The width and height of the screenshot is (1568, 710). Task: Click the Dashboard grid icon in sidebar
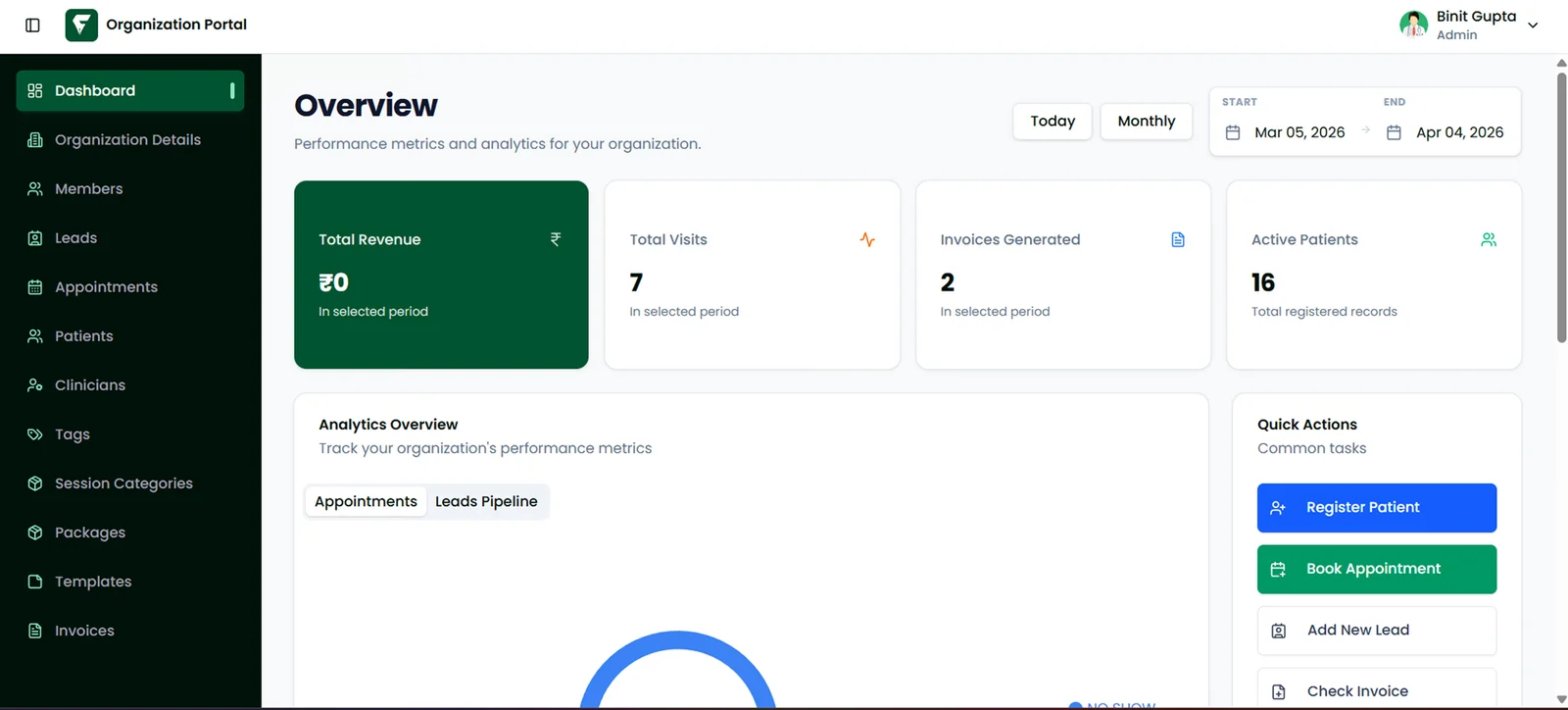[x=35, y=90]
